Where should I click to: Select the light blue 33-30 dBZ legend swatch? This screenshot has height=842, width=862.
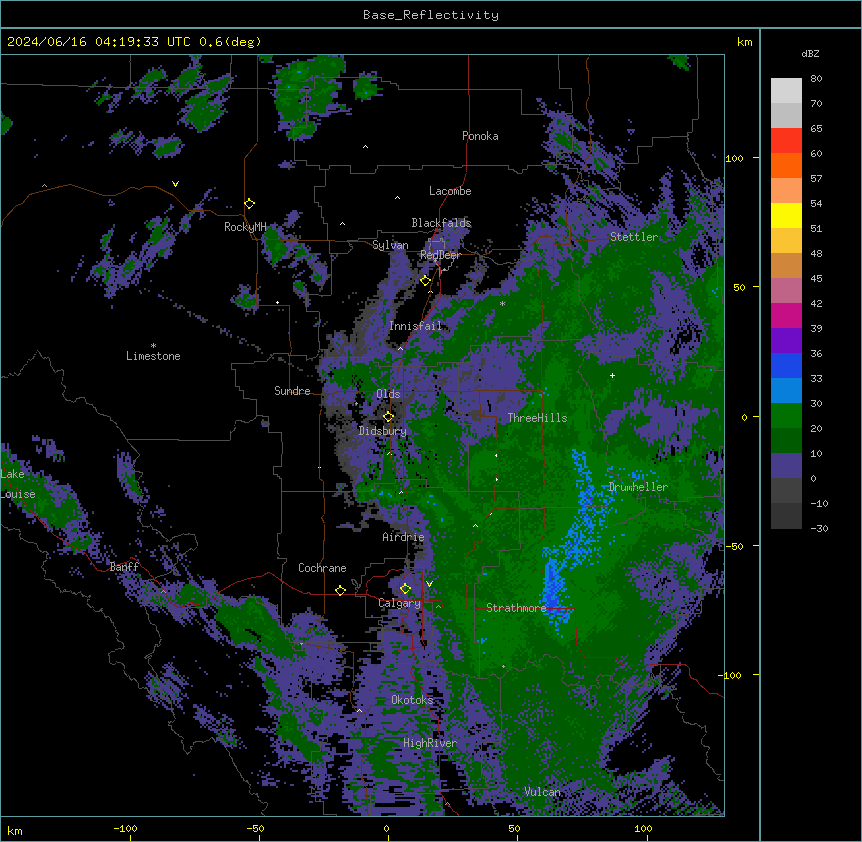click(x=786, y=391)
